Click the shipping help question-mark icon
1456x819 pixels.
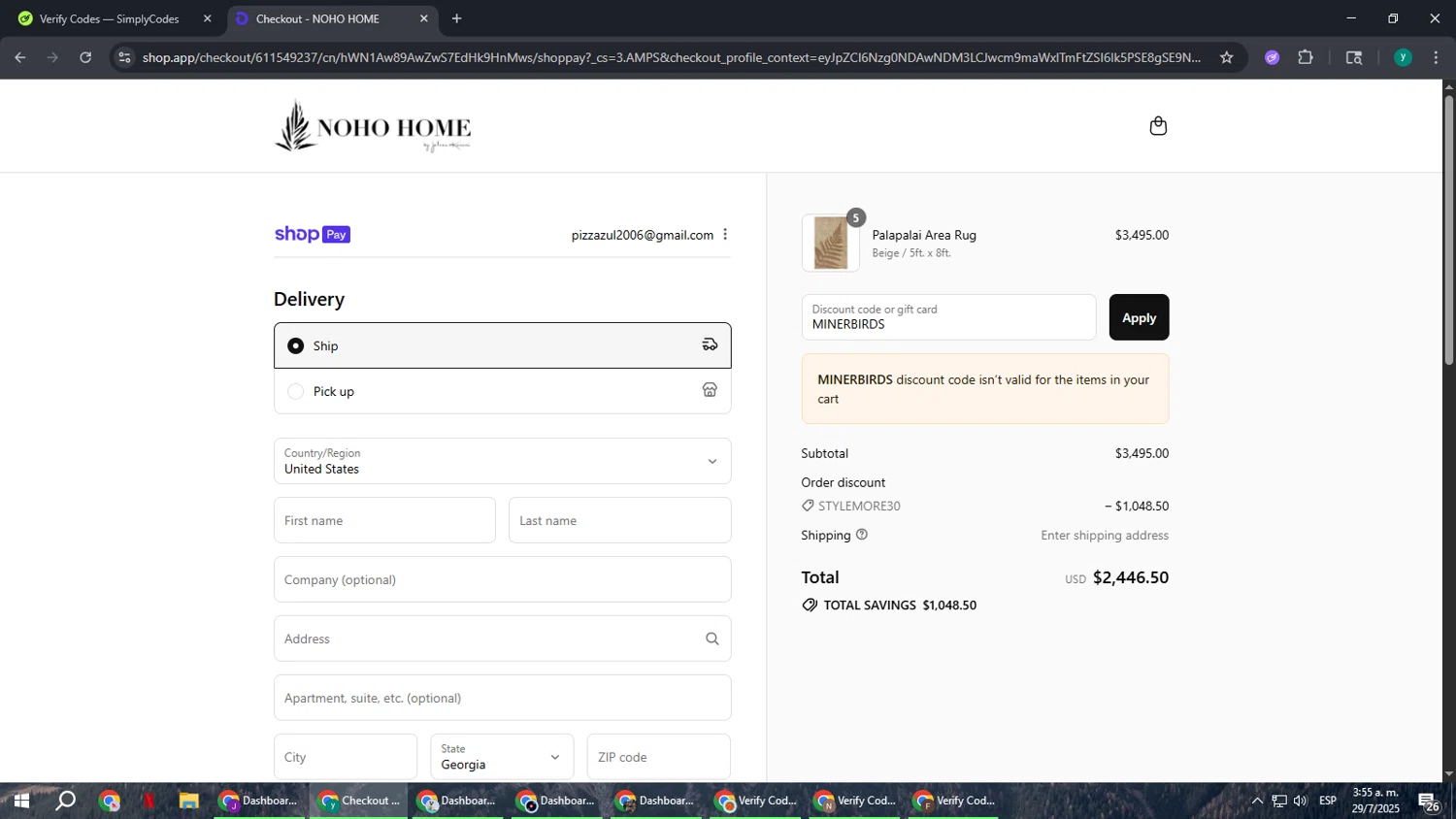point(862,535)
